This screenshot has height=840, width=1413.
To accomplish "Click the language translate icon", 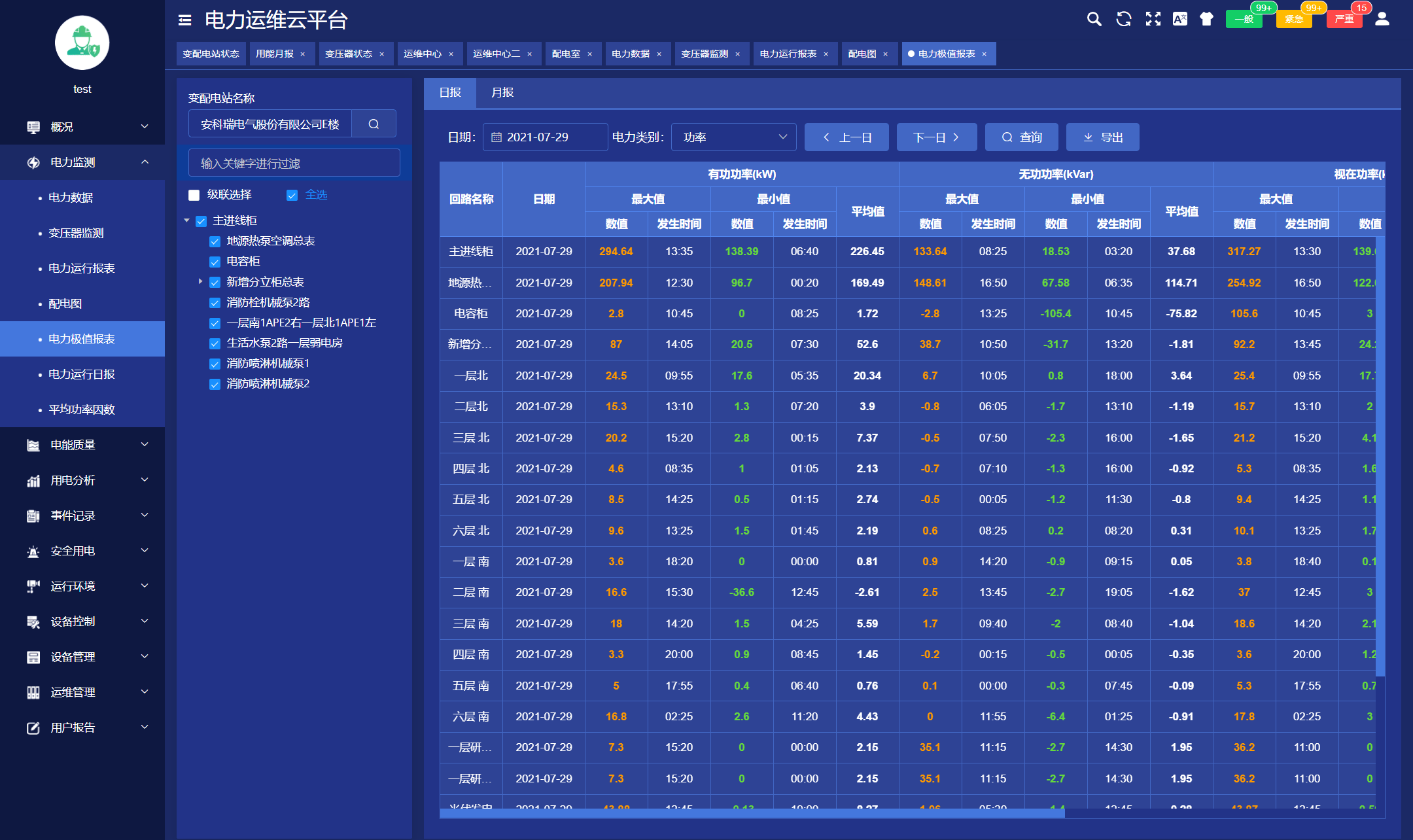I will (x=1179, y=19).
